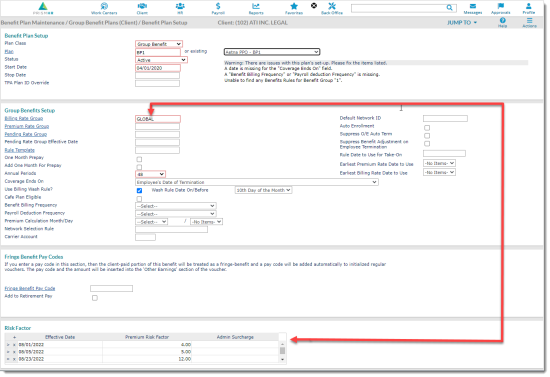
Task: Open the Actions menu
Action: (529, 22)
